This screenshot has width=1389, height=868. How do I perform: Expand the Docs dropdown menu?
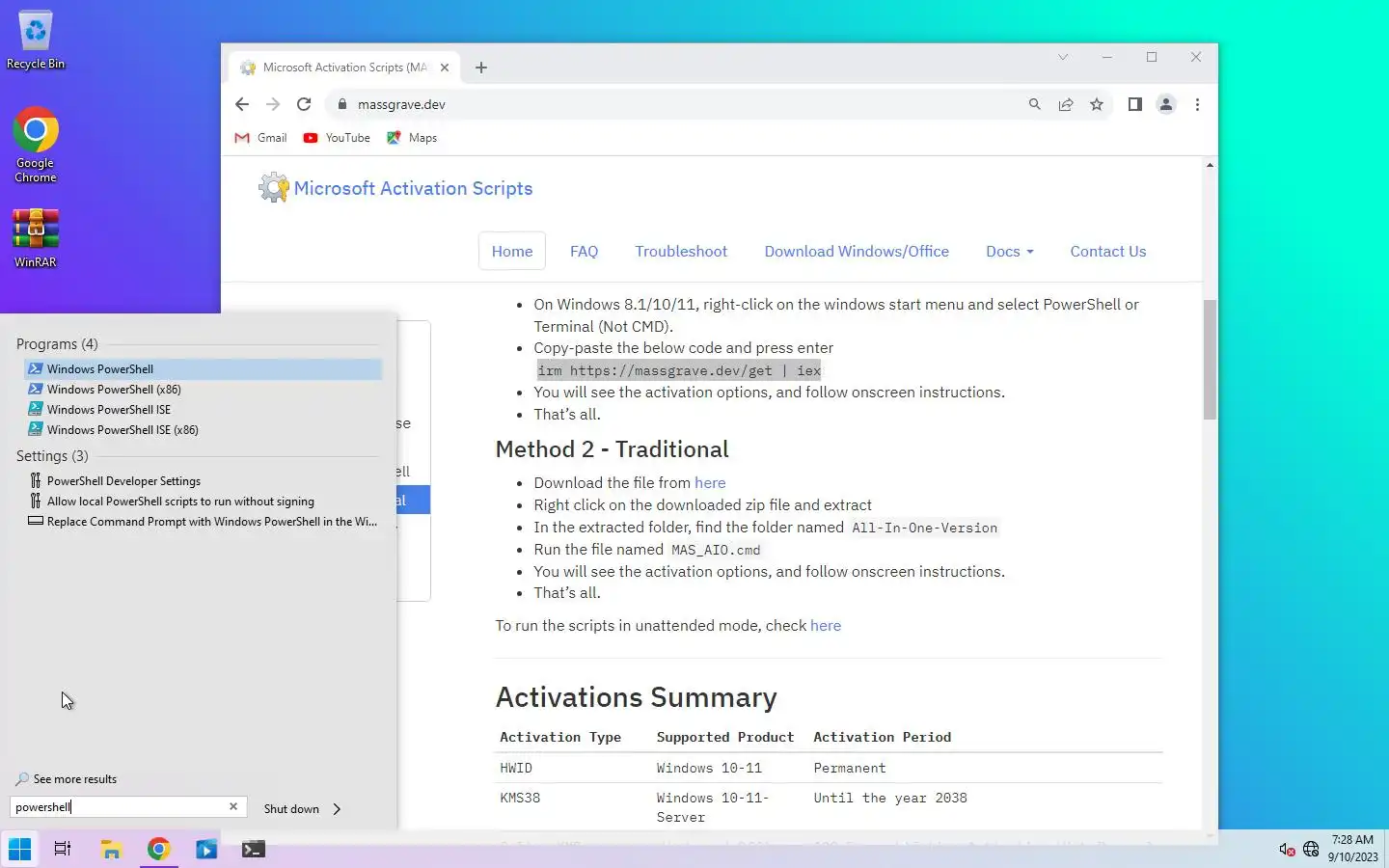pyautogui.click(x=1009, y=251)
